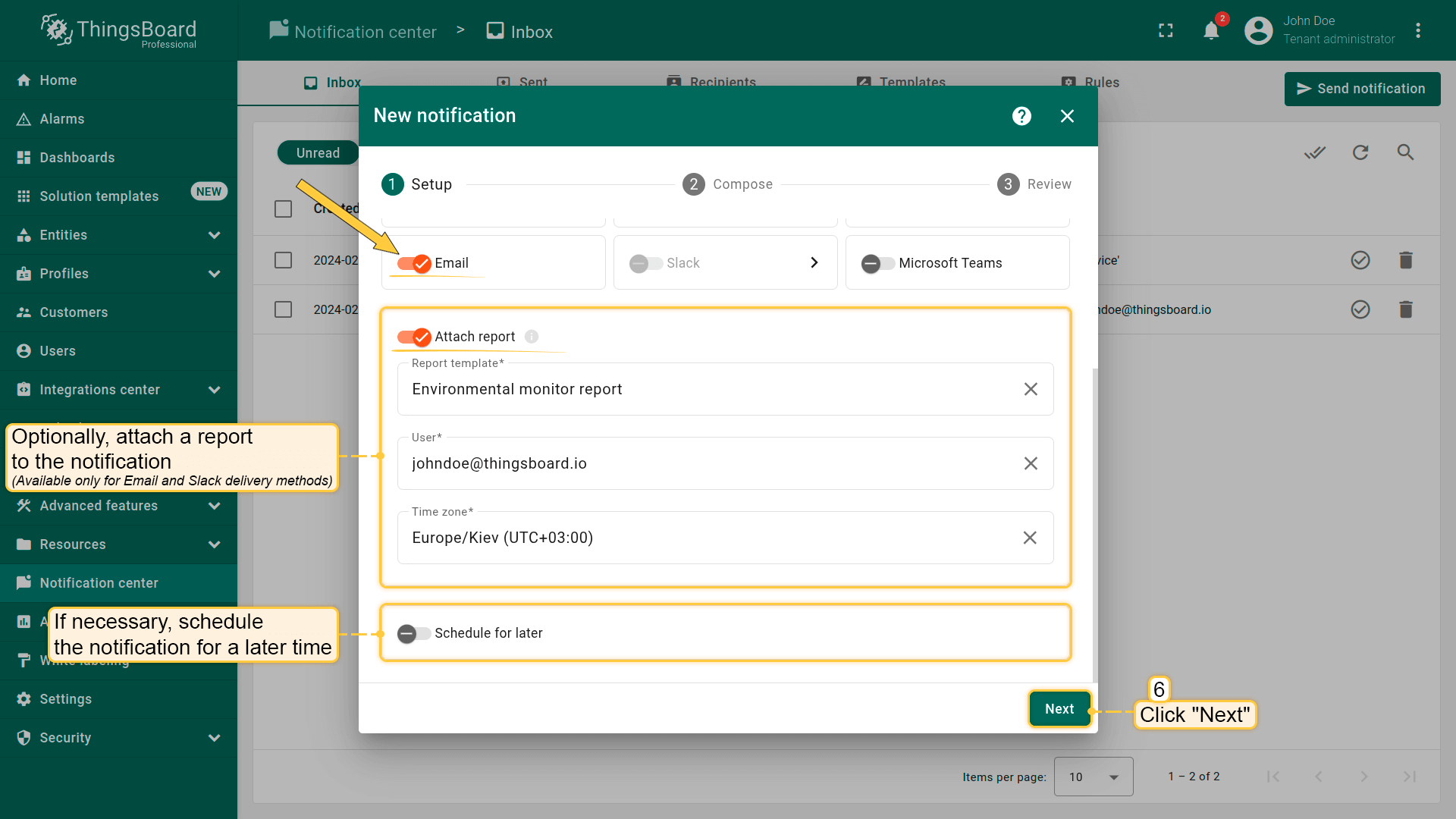Open the Items per page dropdown
1456x819 pixels.
[x=1093, y=777]
